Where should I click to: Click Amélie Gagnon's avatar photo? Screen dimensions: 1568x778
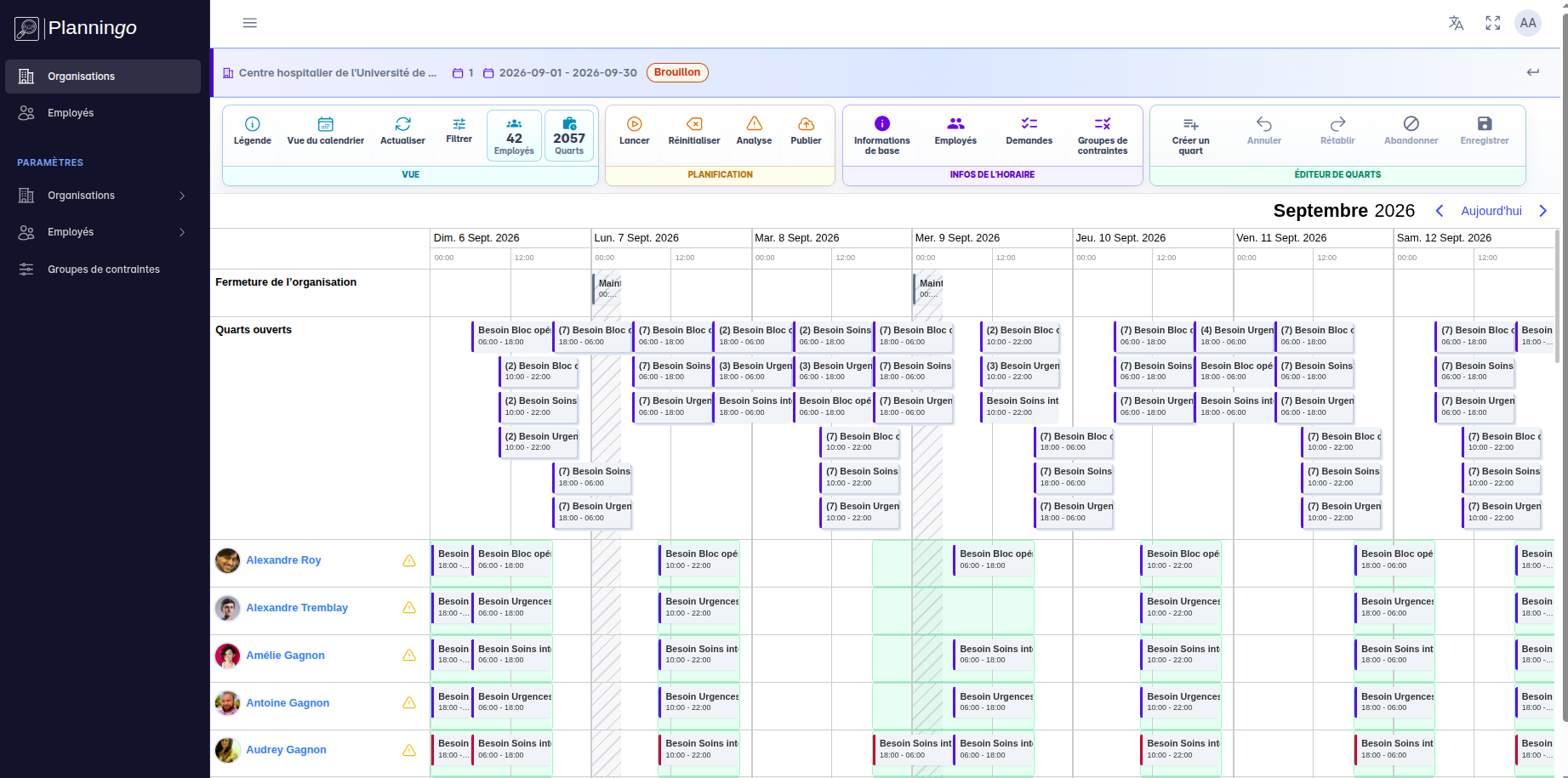coord(227,656)
